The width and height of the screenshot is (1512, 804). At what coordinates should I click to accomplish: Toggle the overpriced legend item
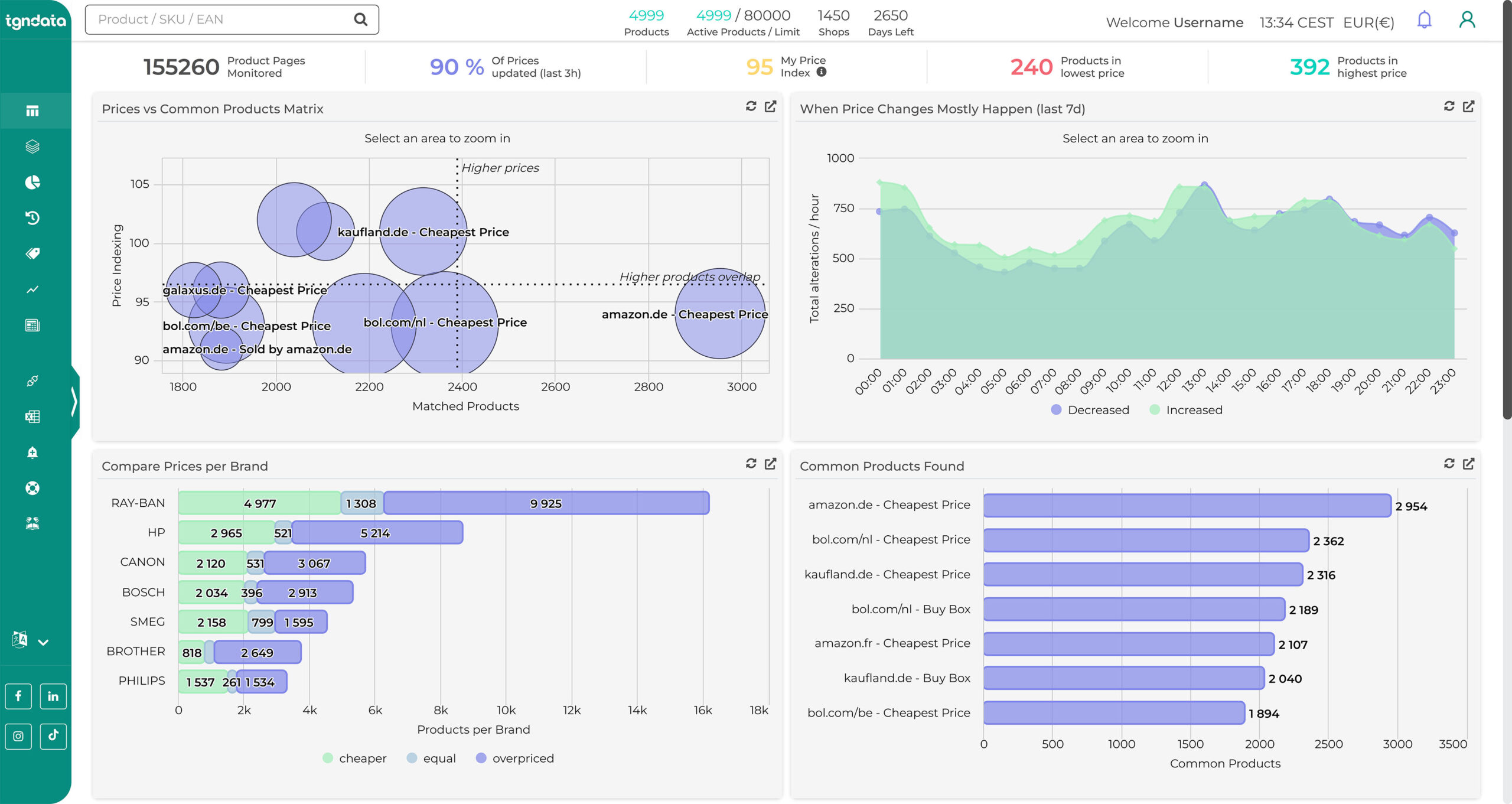(515, 758)
